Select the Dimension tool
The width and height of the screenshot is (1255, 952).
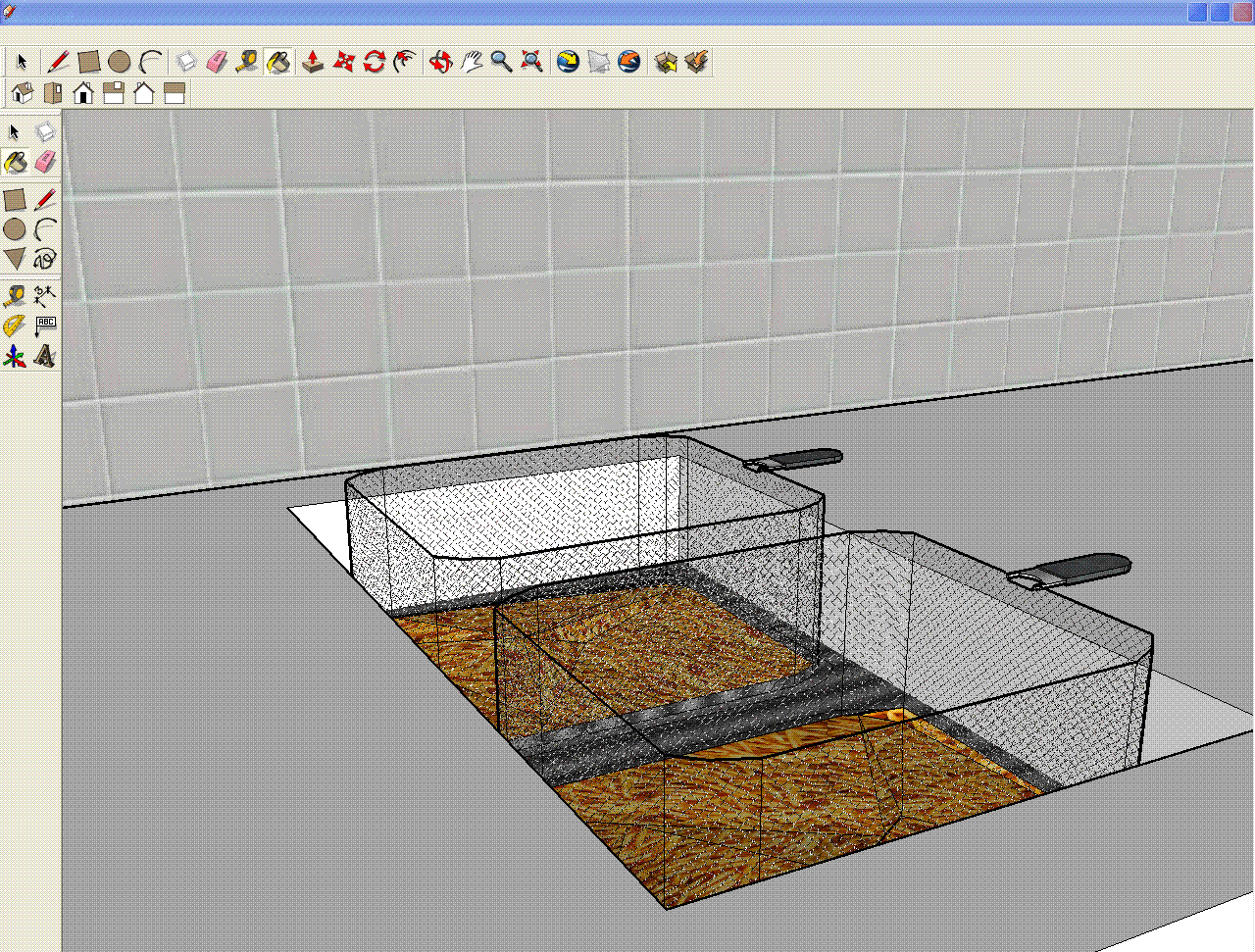click(x=45, y=295)
